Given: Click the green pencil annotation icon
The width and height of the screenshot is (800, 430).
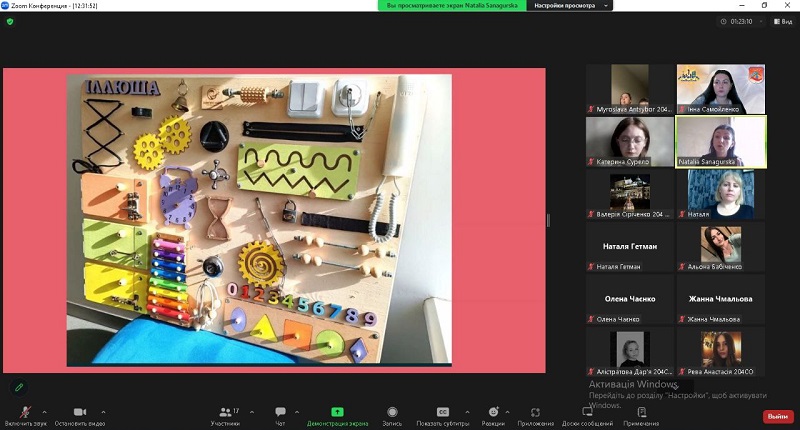Looking at the screenshot, I should [18, 387].
